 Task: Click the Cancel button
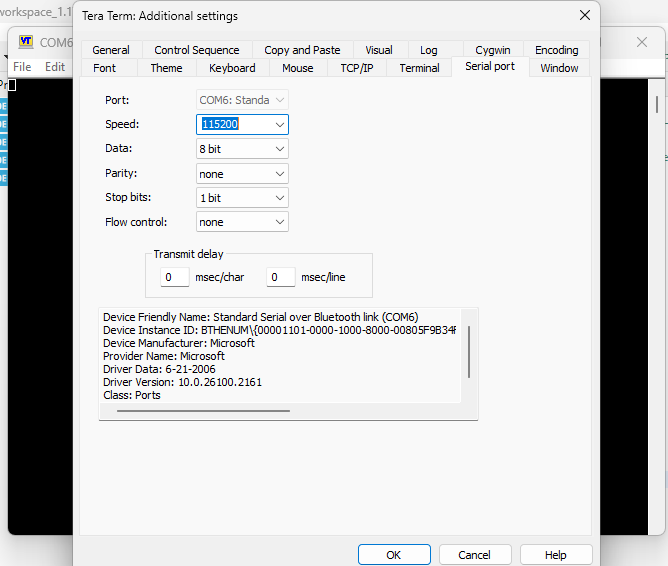475,555
